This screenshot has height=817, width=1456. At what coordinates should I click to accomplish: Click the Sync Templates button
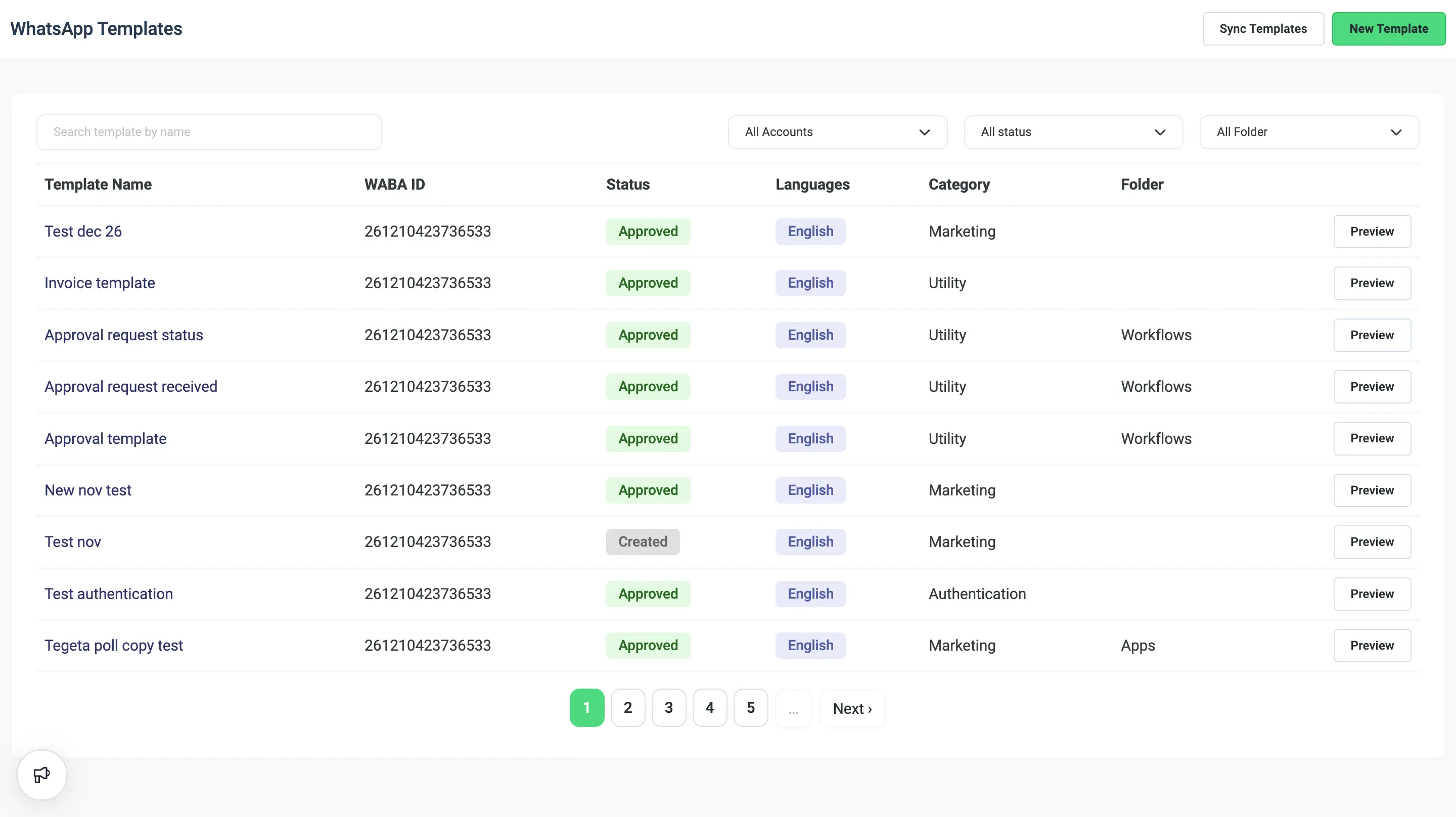[1263, 29]
